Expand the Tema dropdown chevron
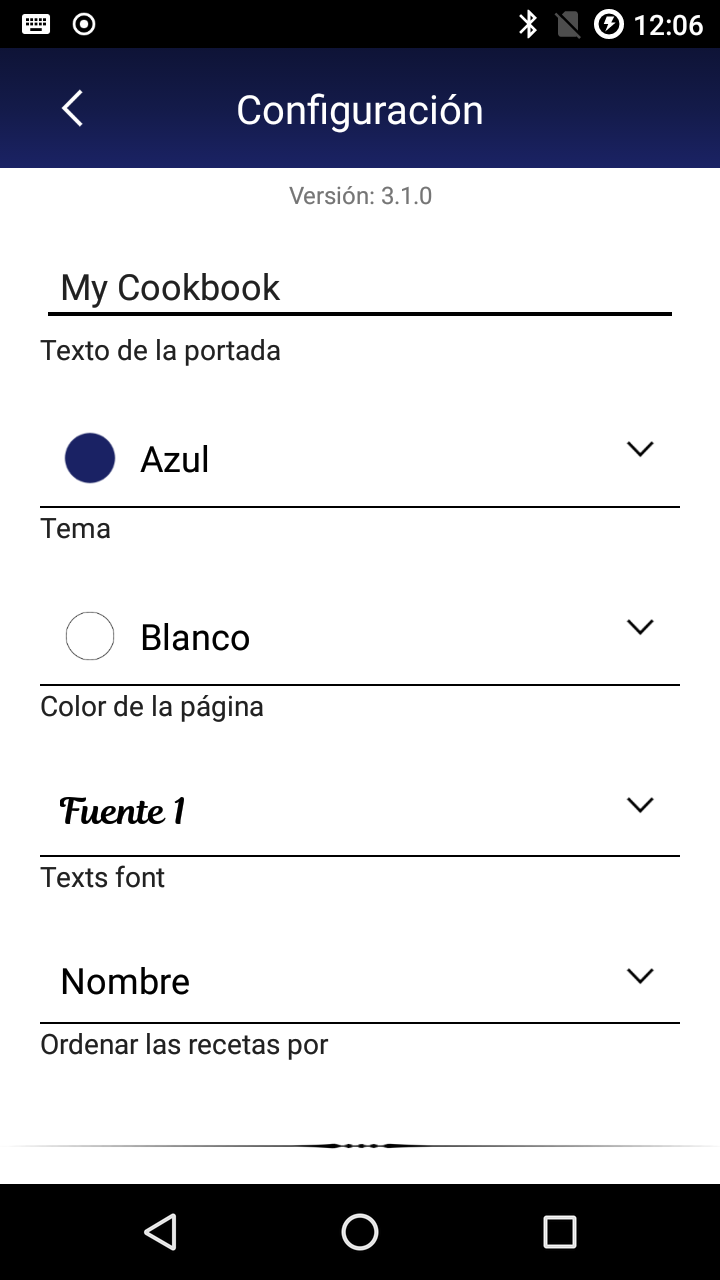 [640, 449]
